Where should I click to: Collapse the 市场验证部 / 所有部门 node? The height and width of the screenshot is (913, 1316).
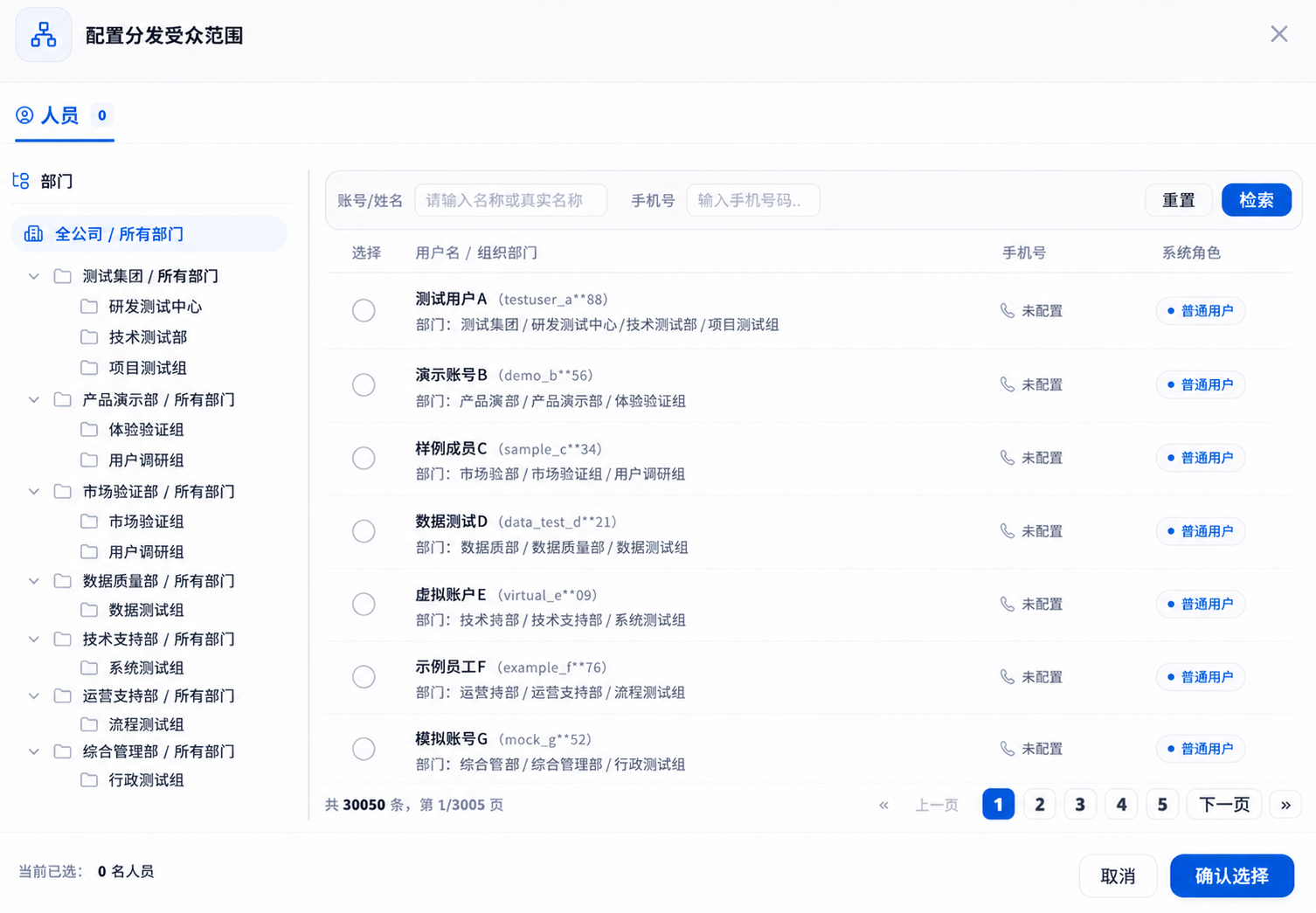click(34, 491)
